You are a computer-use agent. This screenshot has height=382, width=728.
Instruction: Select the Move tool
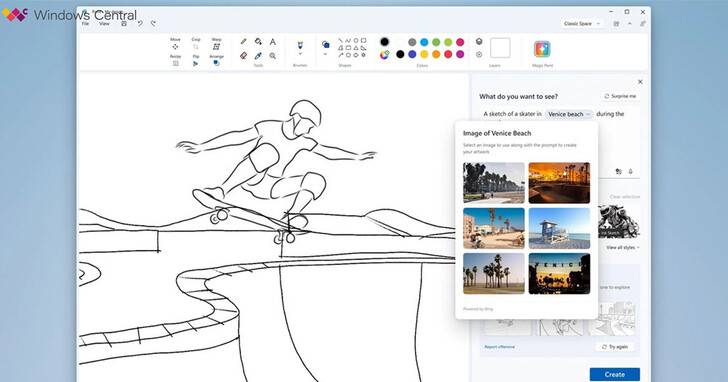(x=175, y=44)
